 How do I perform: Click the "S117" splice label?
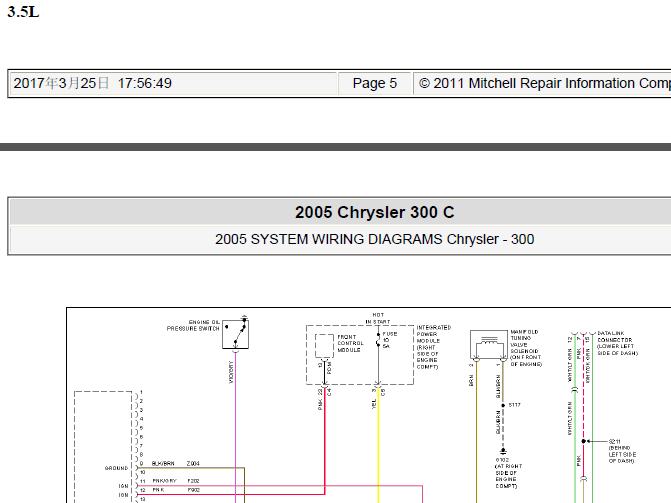(514, 405)
